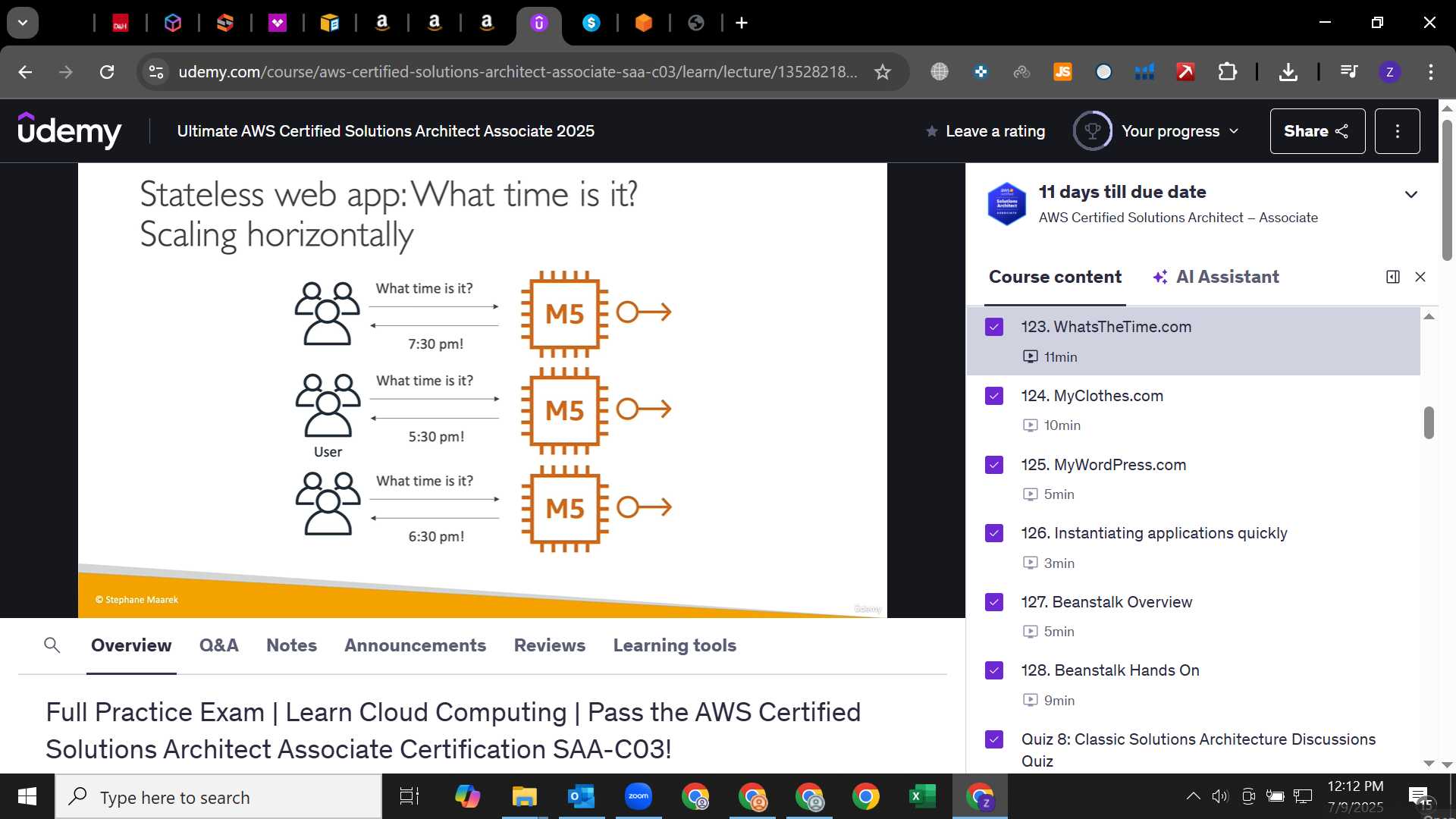
Task: Toggle the 125 MyWordPress.com completion checkbox
Action: (x=994, y=465)
